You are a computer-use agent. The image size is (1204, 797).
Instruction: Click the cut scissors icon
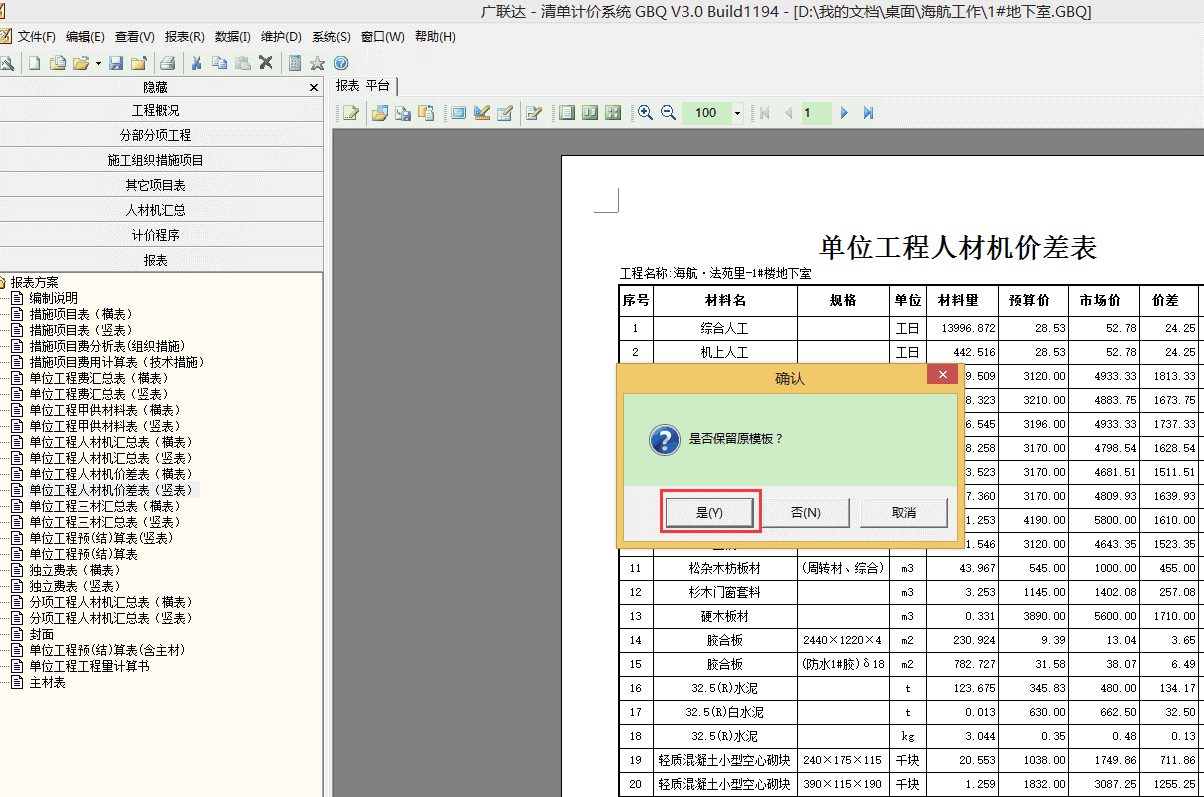pyautogui.click(x=197, y=63)
